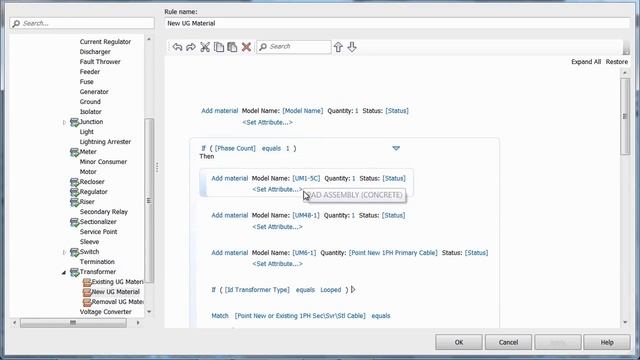Screen dimensions: 640x360
Task: Click [UM6-1] model name link
Action: (x=304, y=253)
